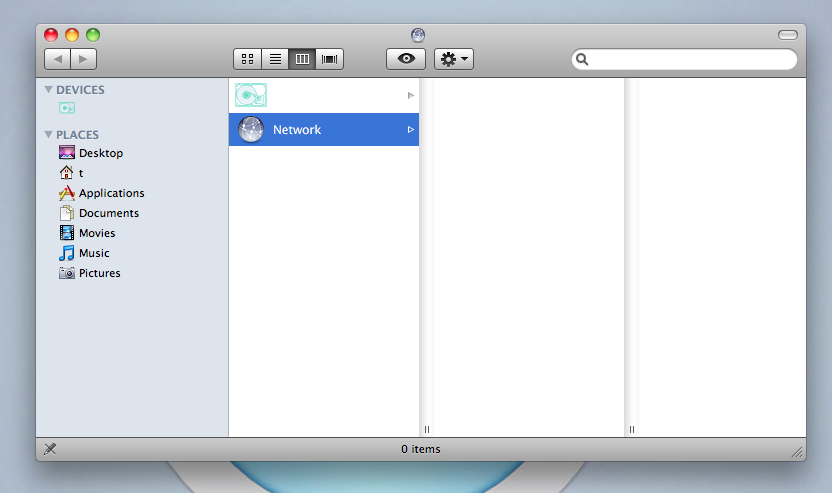Open Music in the sidebar

click(x=84, y=253)
